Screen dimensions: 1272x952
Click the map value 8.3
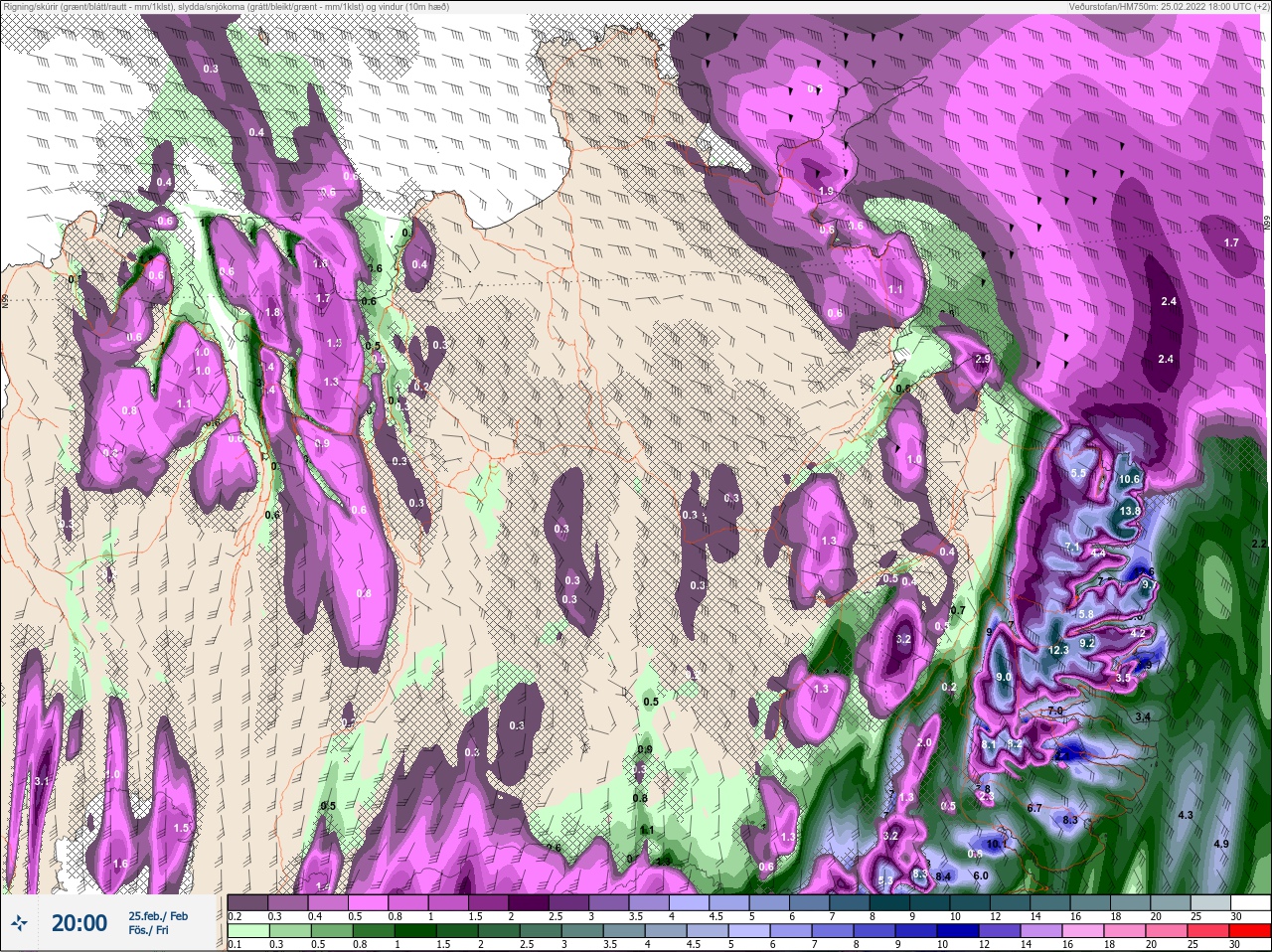[x=1070, y=820]
